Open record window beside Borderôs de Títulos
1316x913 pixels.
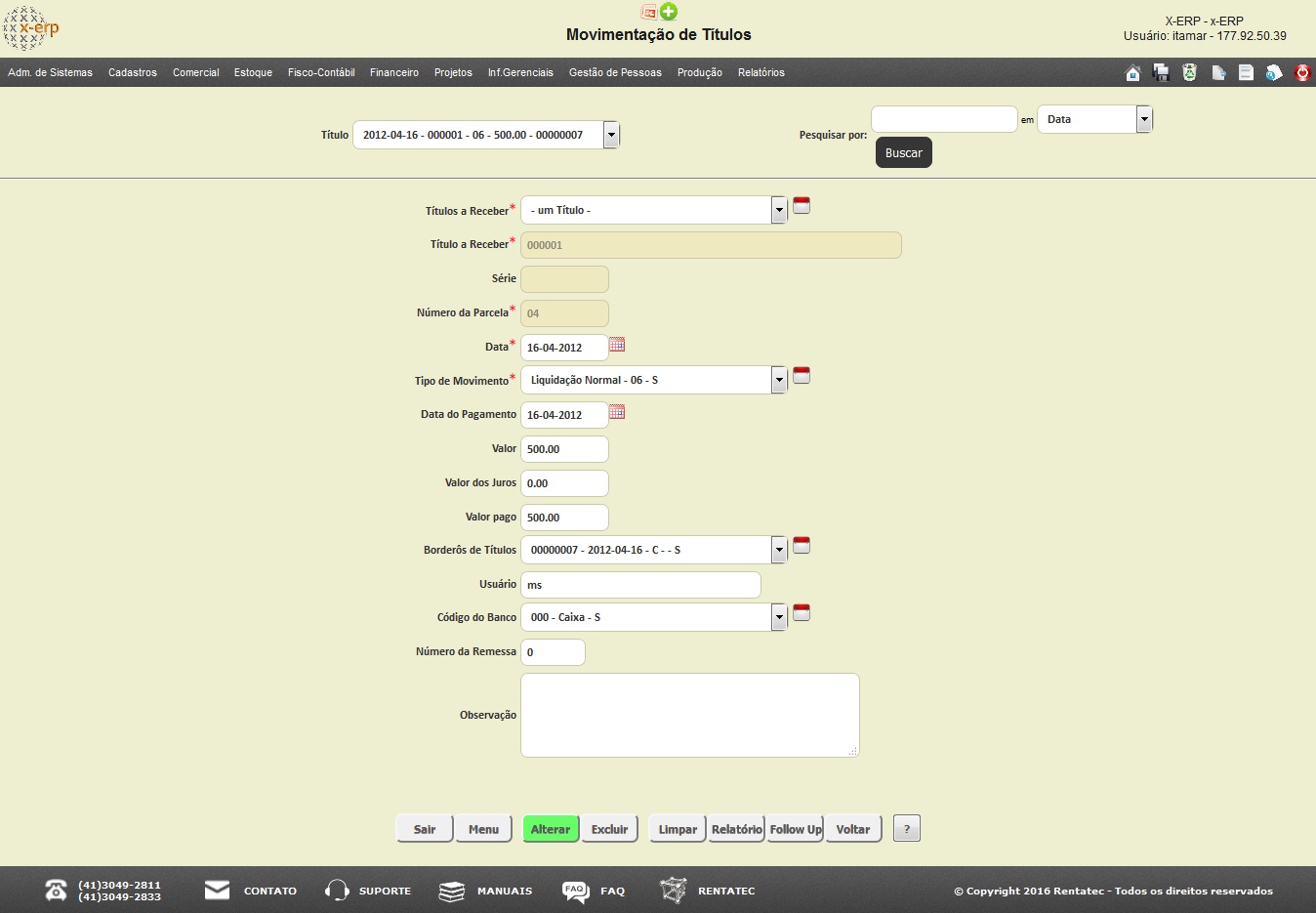click(802, 545)
